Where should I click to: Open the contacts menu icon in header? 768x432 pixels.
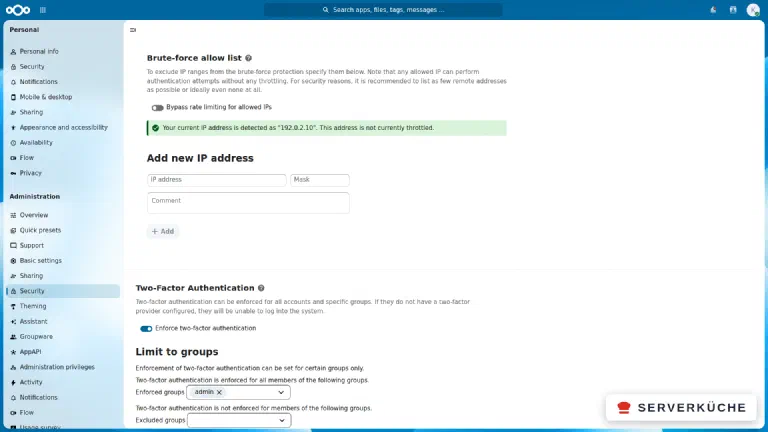[733, 10]
